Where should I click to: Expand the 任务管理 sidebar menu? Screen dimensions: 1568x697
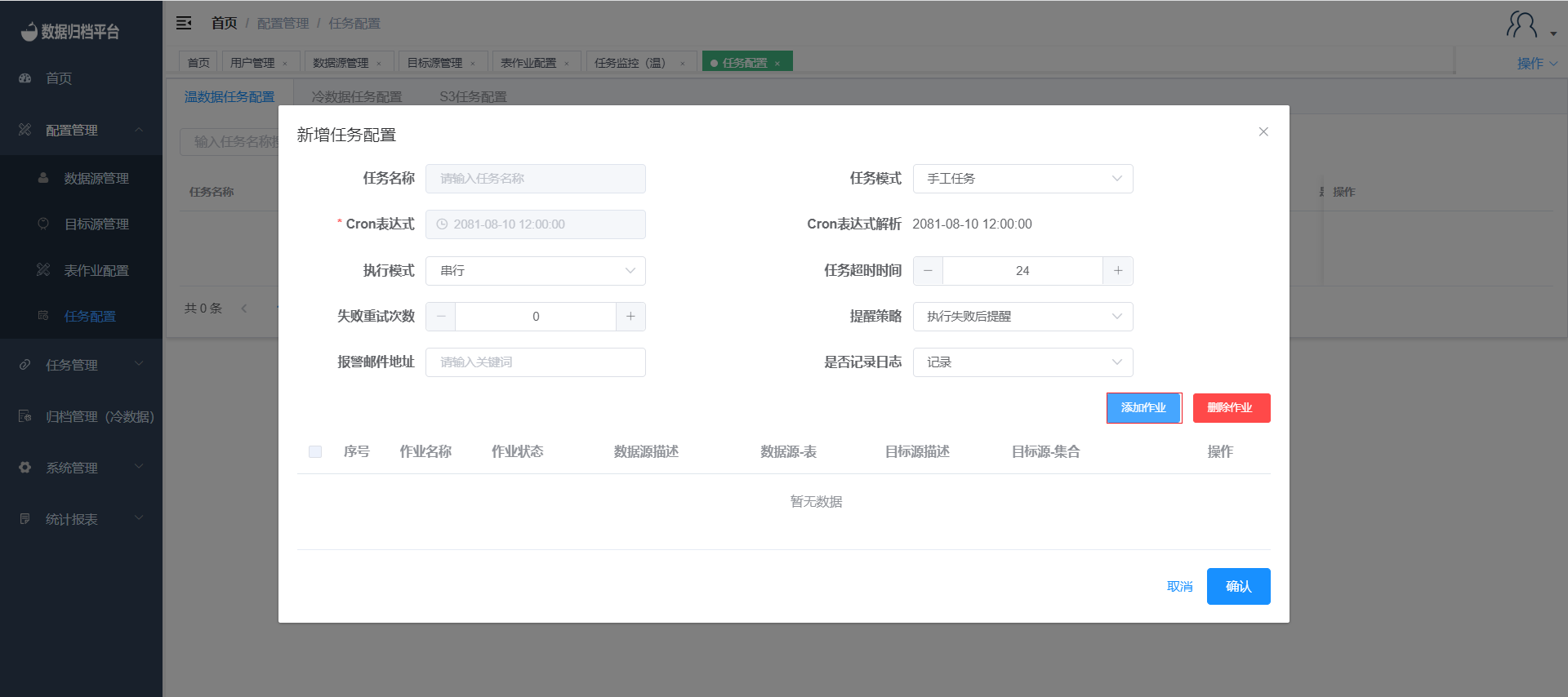(139, 364)
